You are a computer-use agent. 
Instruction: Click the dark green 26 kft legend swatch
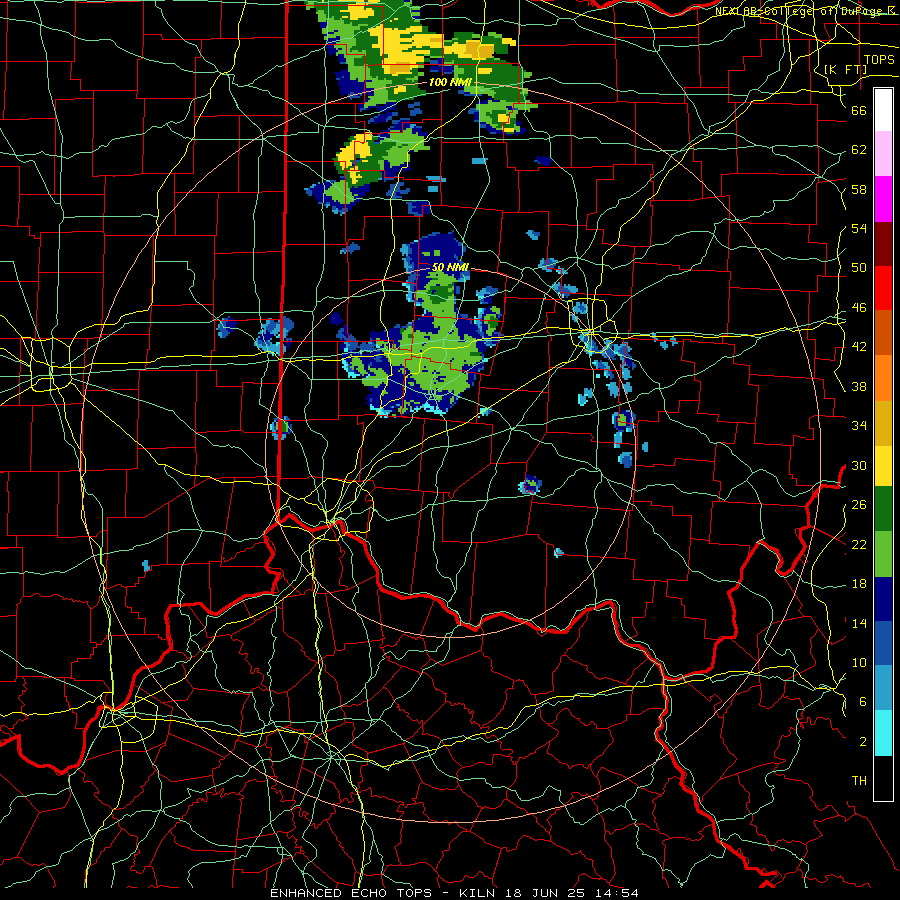[883, 509]
